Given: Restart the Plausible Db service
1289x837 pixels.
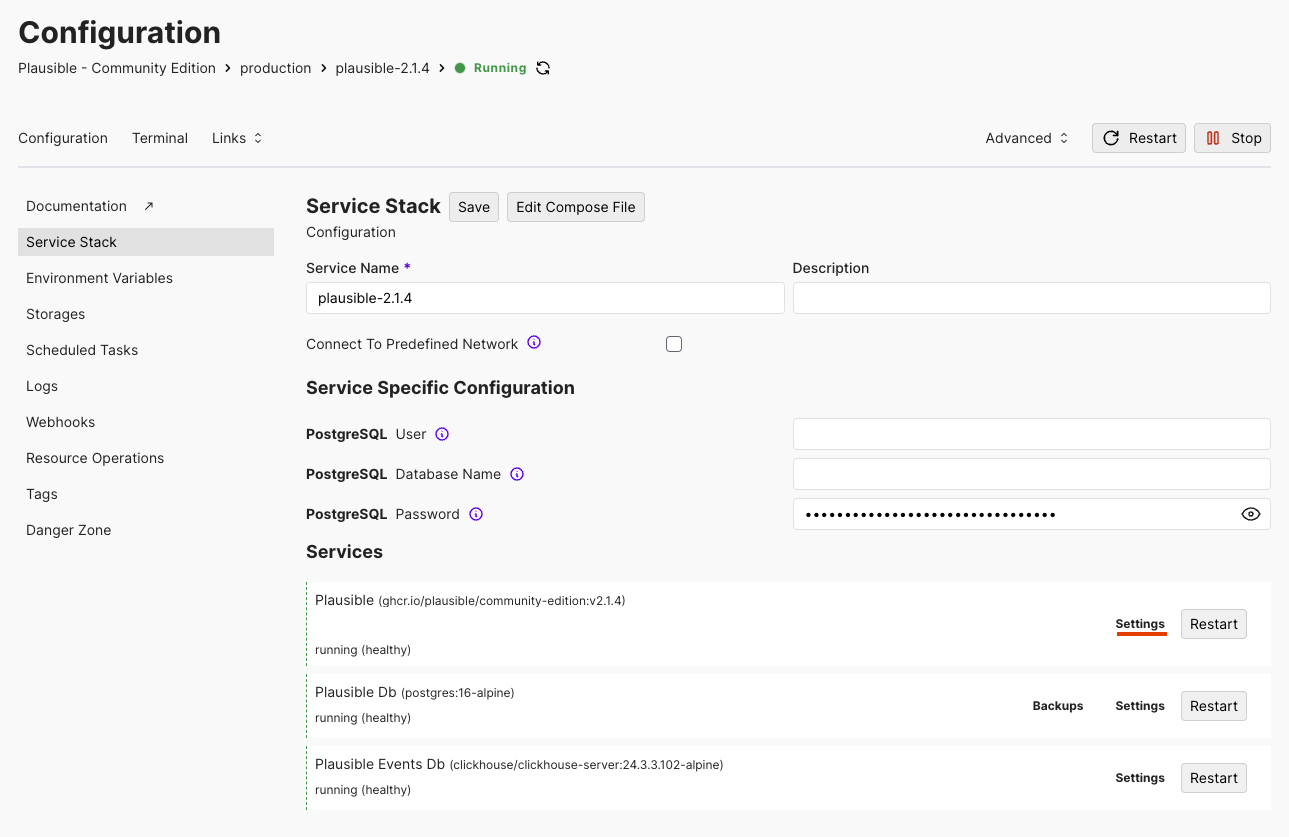Looking at the screenshot, I should click(1214, 706).
